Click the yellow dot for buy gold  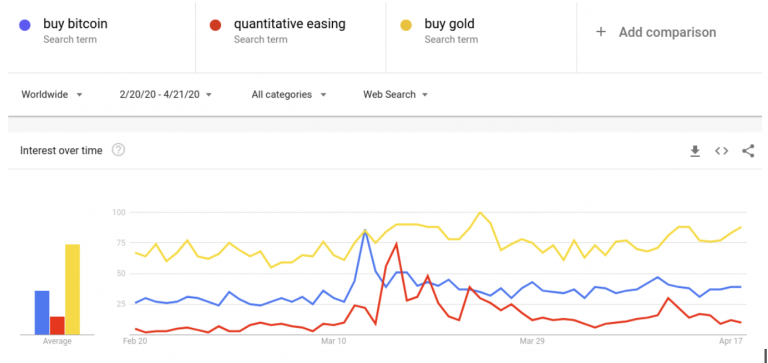click(406, 25)
